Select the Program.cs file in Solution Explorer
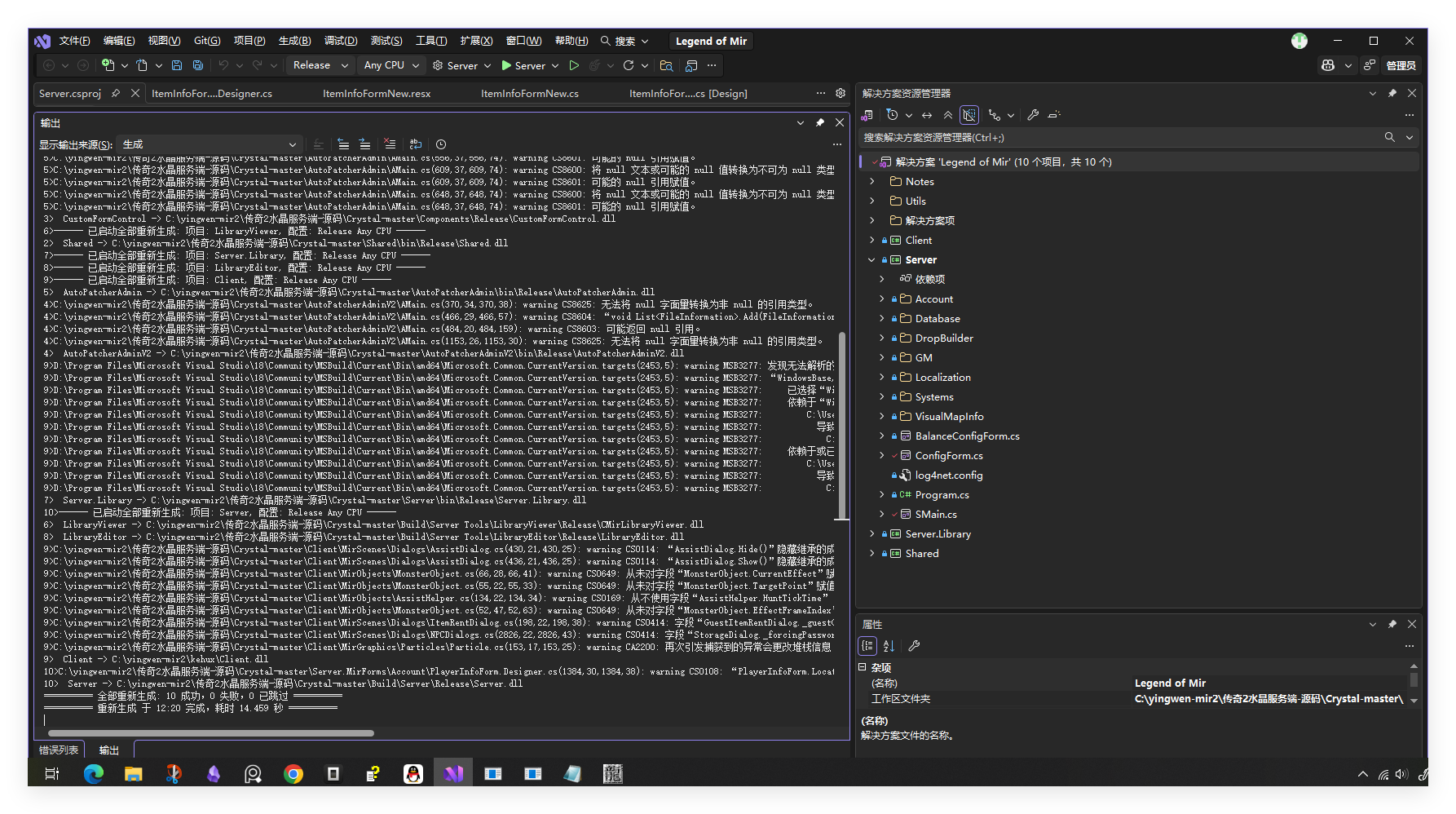The image size is (1456, 814). point(942,495)
